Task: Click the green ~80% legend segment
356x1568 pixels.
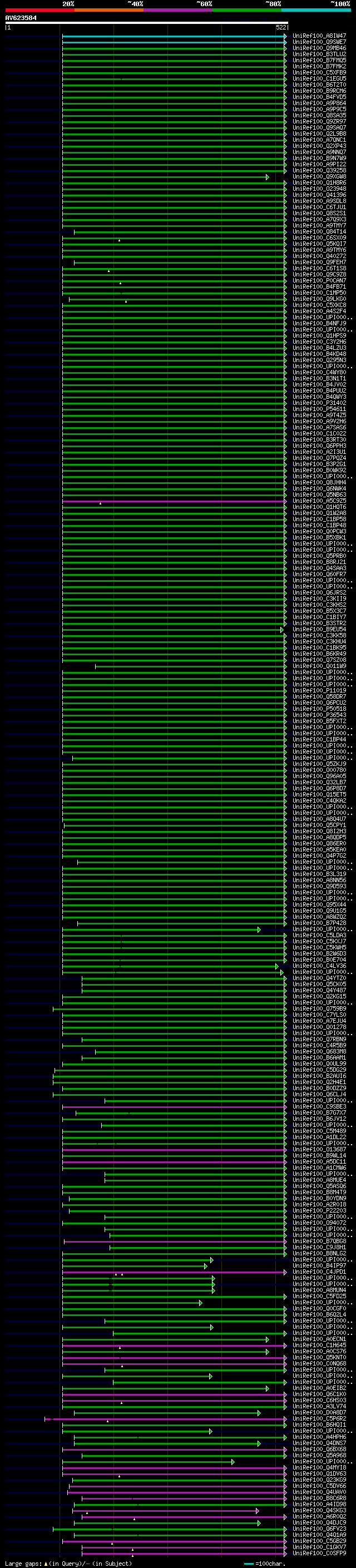Action: [x=246, y=10]
